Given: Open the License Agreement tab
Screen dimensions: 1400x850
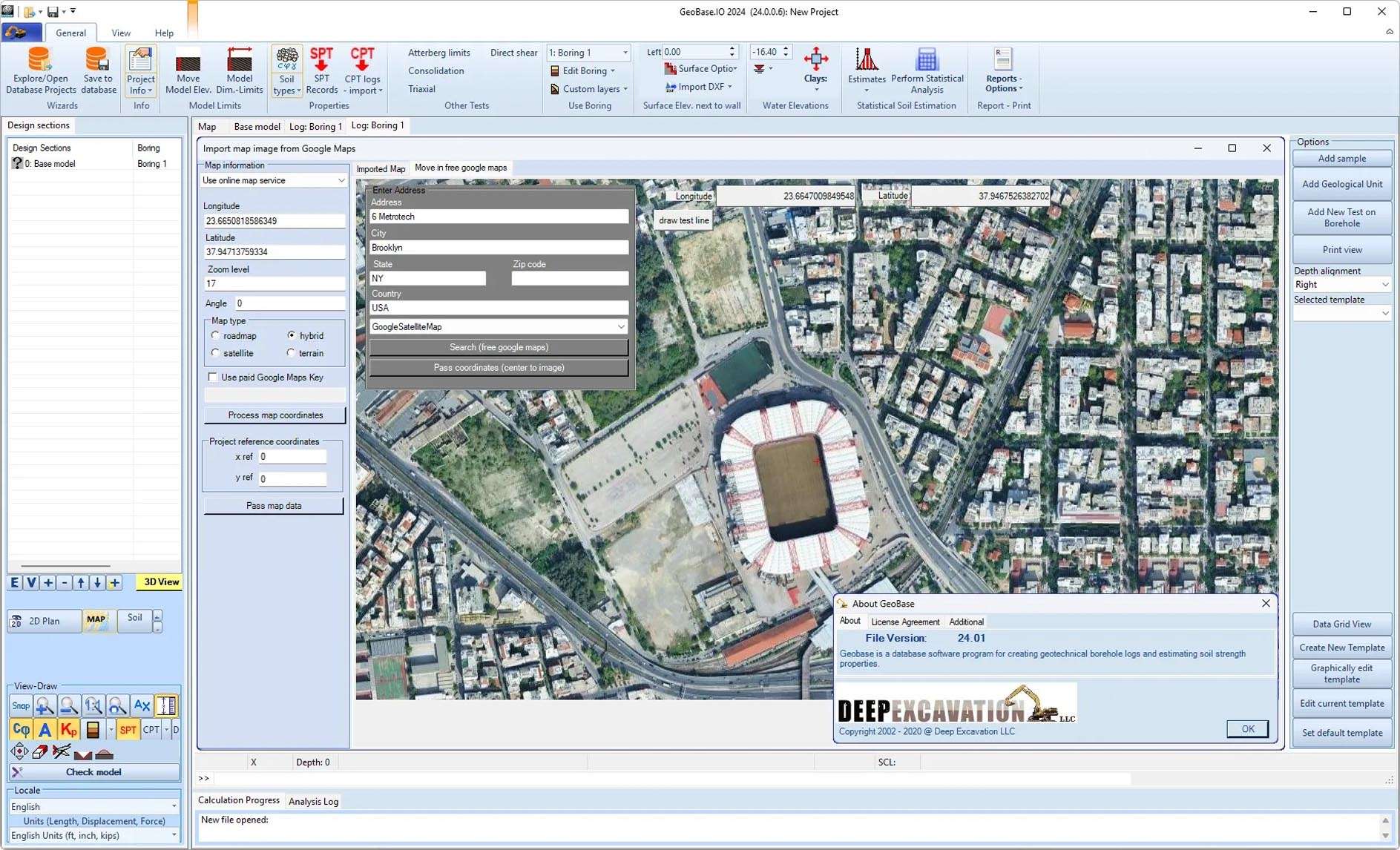Looking at the screenshot, I should 904,622.
